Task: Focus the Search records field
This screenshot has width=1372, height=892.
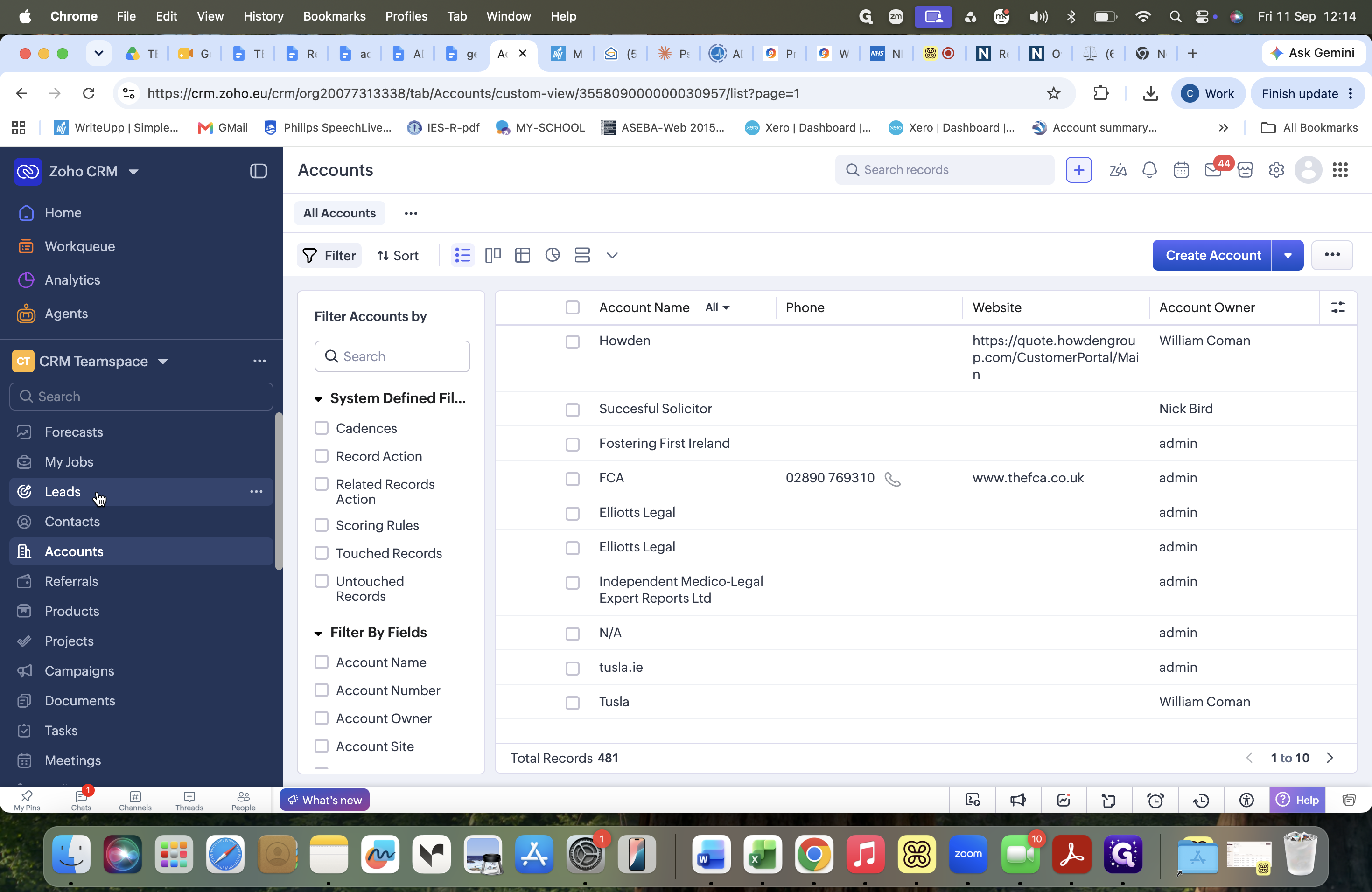Action: pos(945,170)
